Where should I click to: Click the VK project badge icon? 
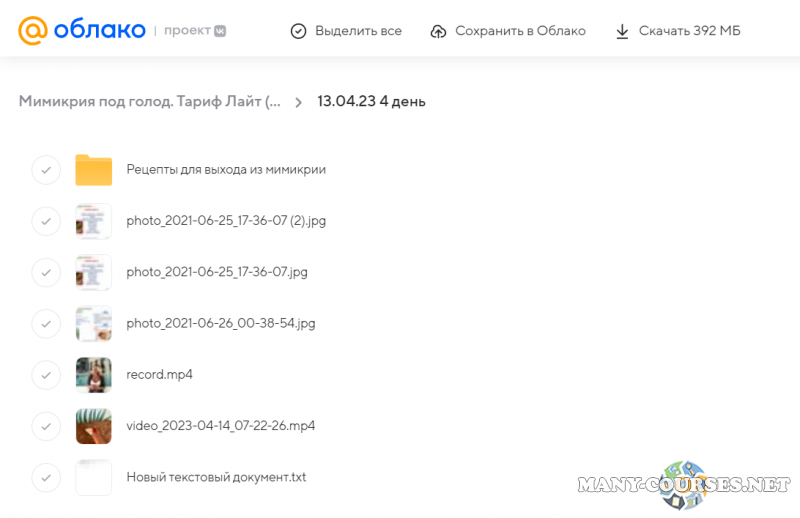[x=220, y=31]
